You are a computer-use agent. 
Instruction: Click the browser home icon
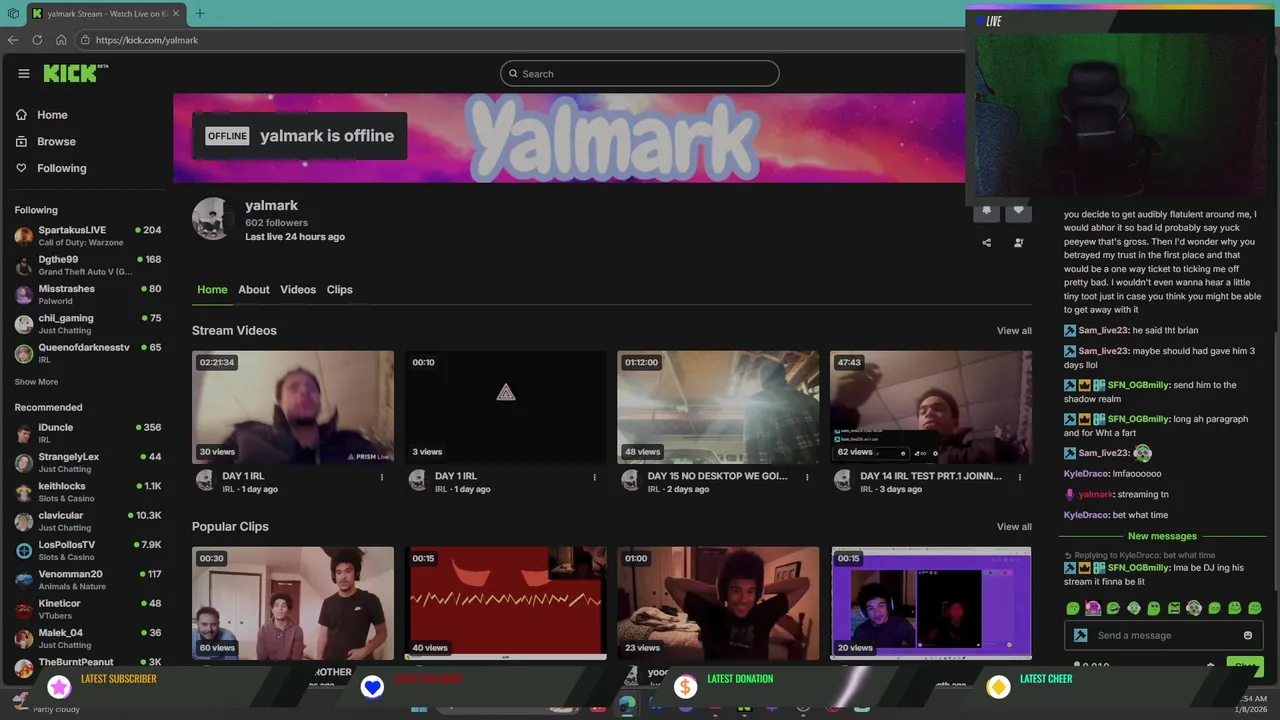pos(61,40)
